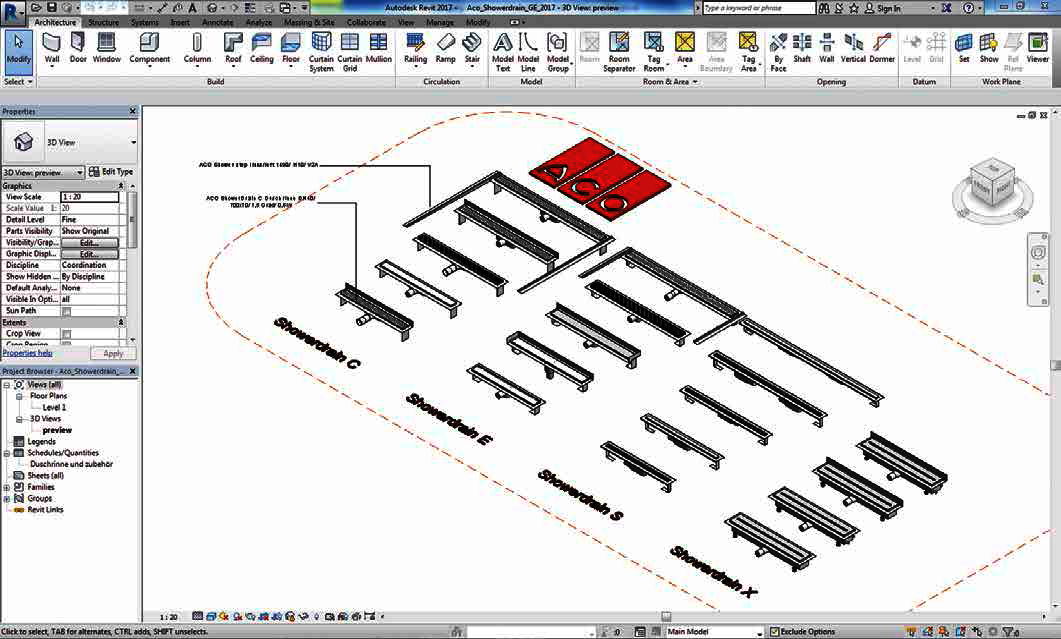This screenshot has height=639, width=1061.
Task: Activate the Stair tool
Action: [472, 49]
